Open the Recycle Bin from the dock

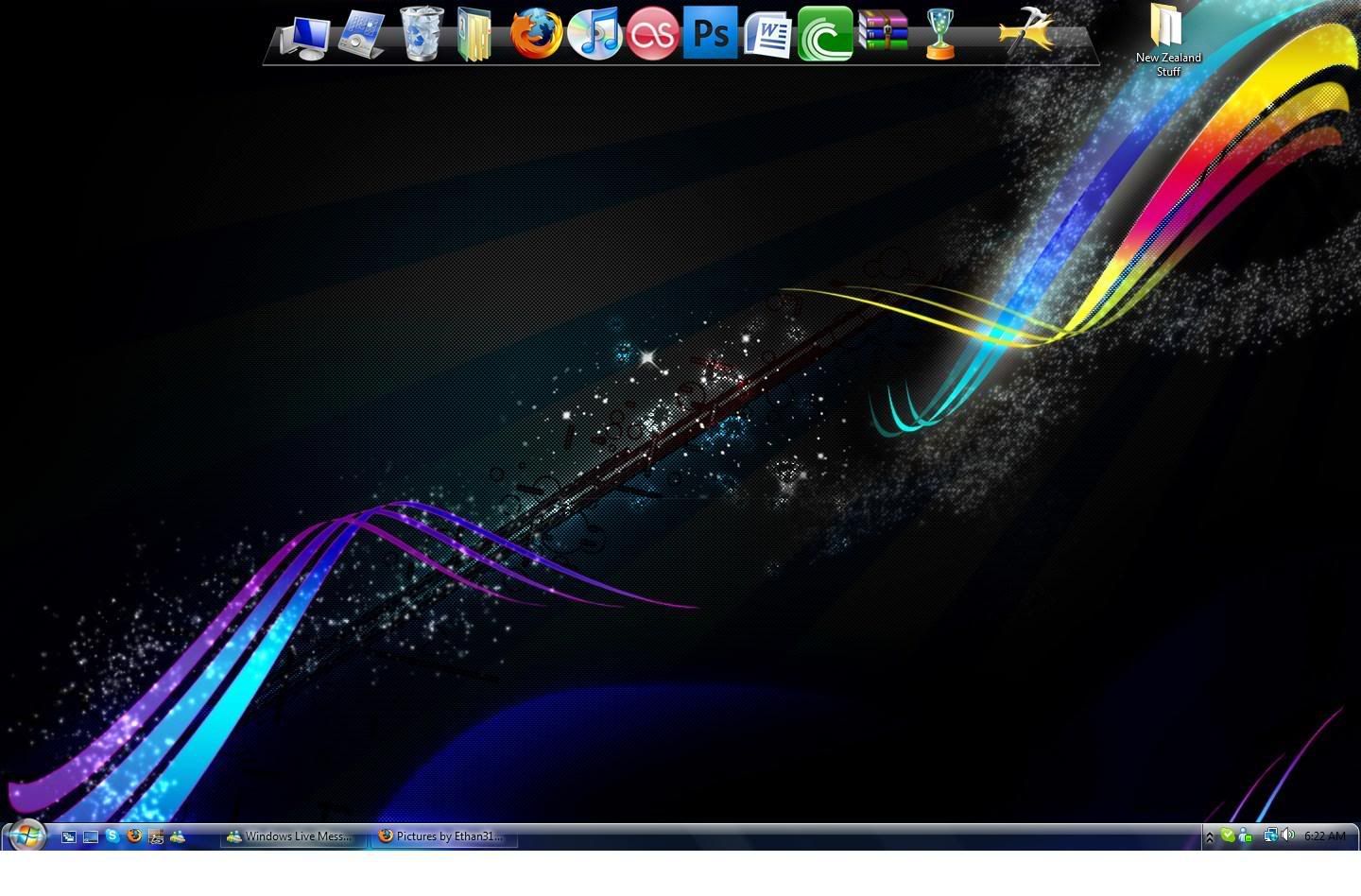422,34
